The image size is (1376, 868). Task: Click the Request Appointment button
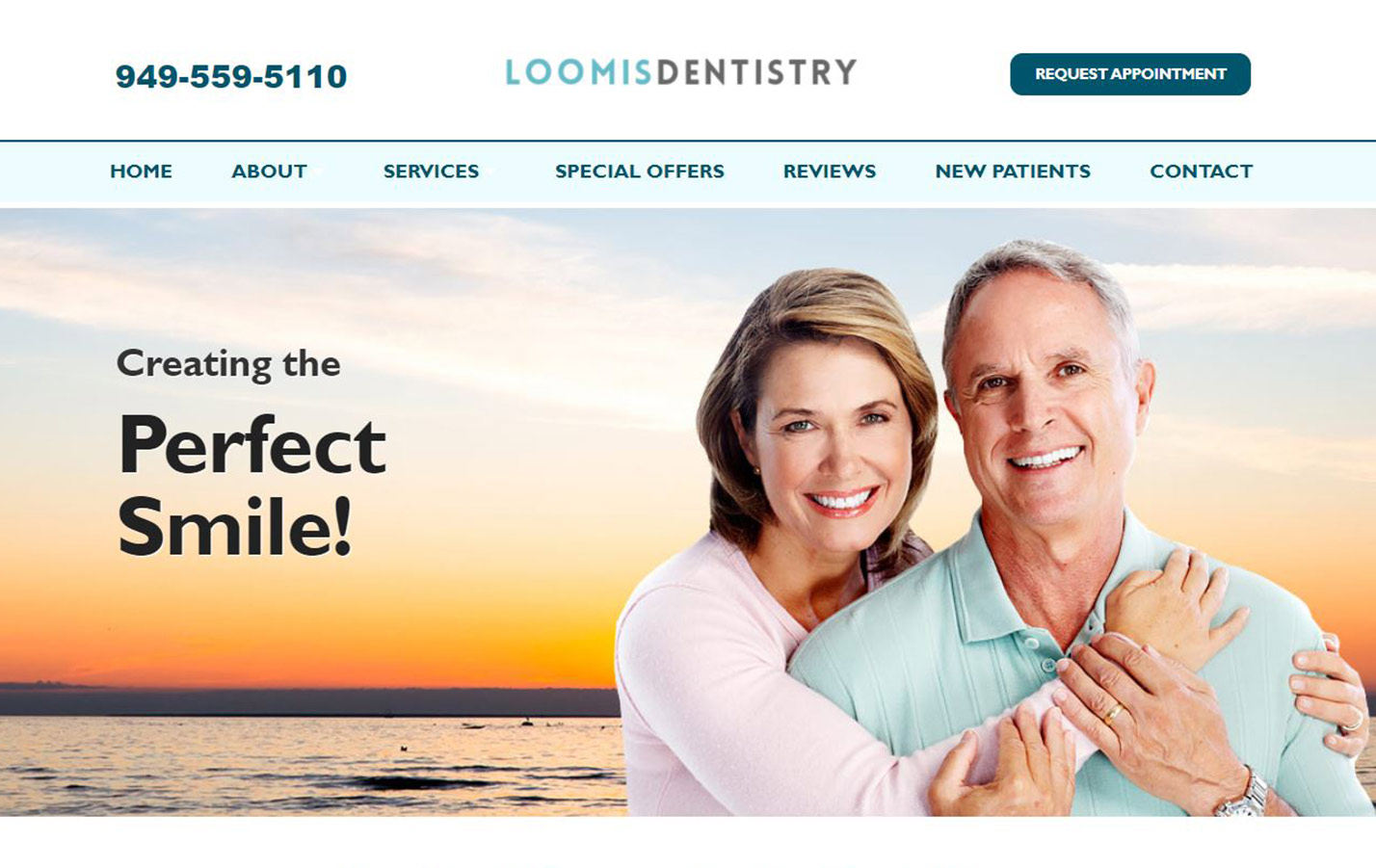point(1129,74)
